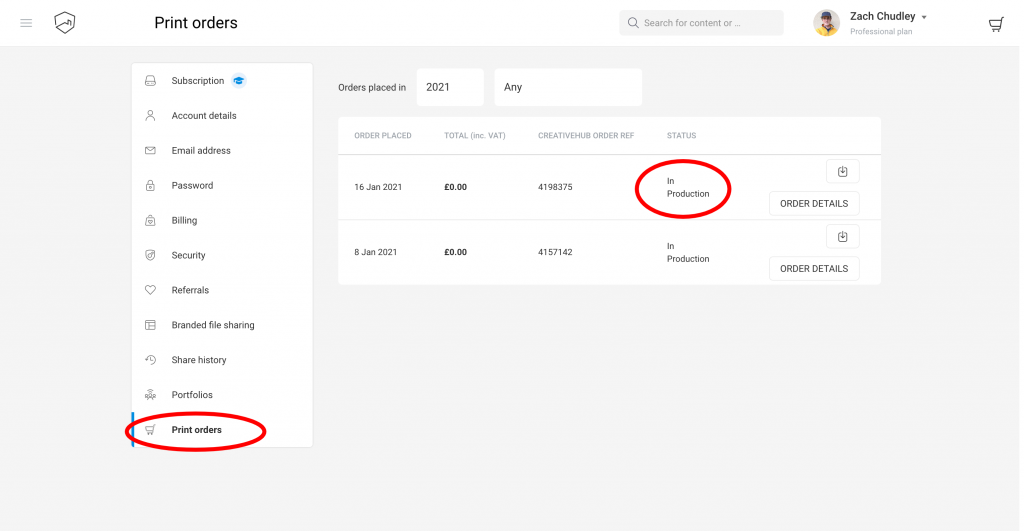The image size is (1024, 531).
Task: Click the Referrals heart icon
Action: click(150, 290)
